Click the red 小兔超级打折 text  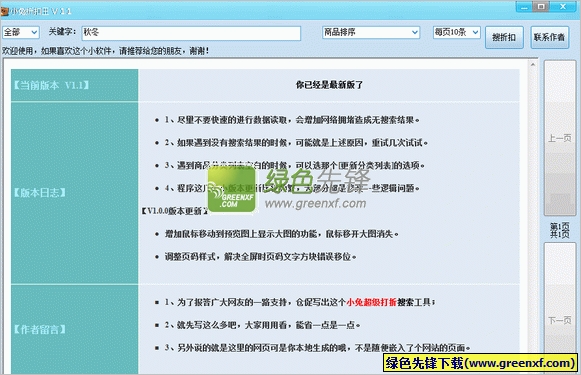[371, 302]
